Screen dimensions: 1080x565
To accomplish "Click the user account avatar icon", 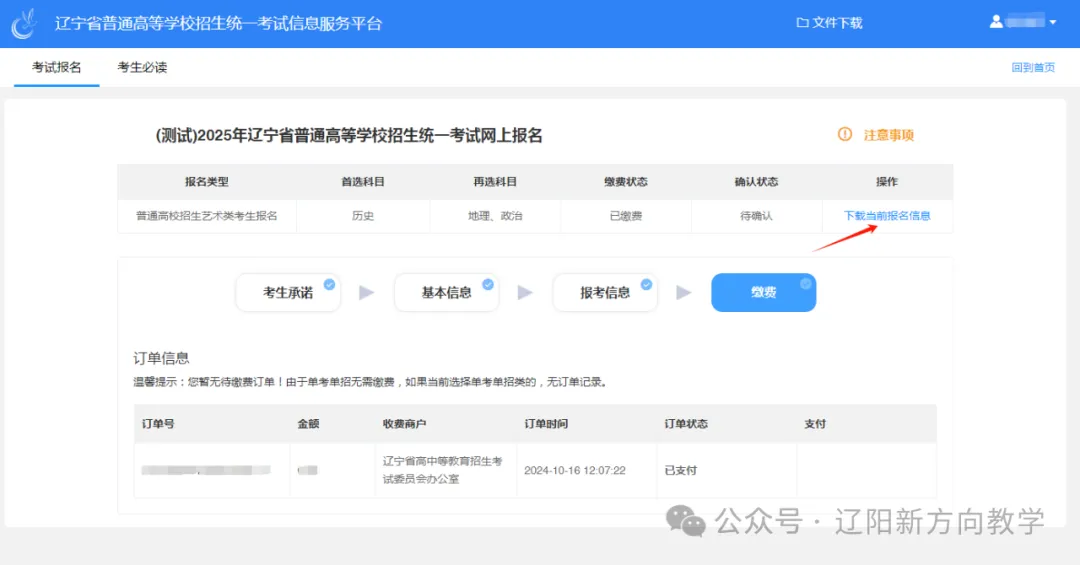I will coord(996,22).
